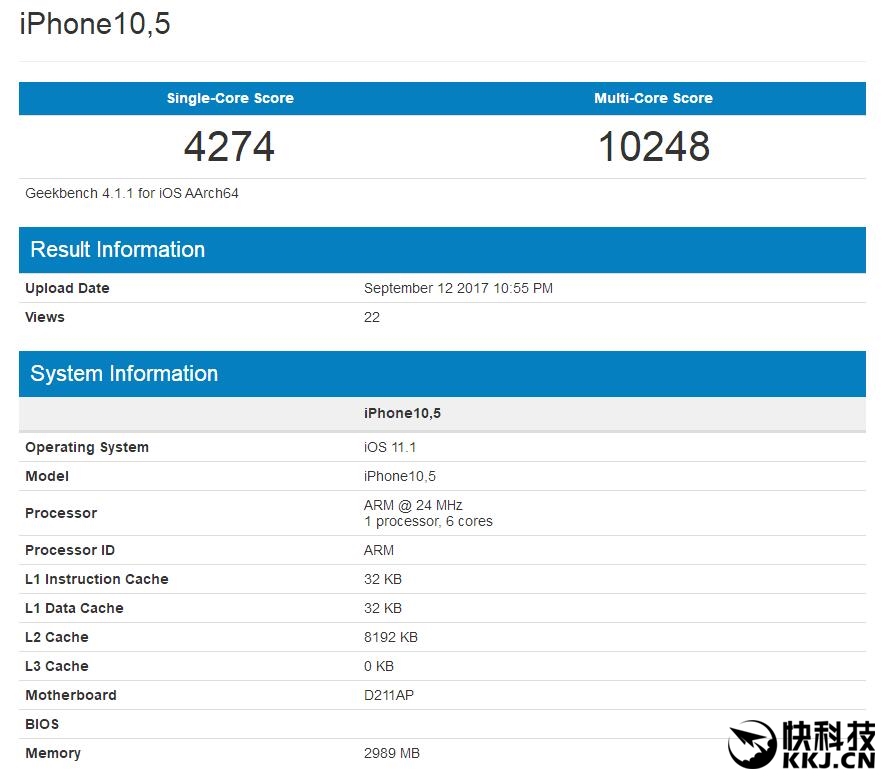
Task: Click the 0 KB value
Action: click(379, 666)
